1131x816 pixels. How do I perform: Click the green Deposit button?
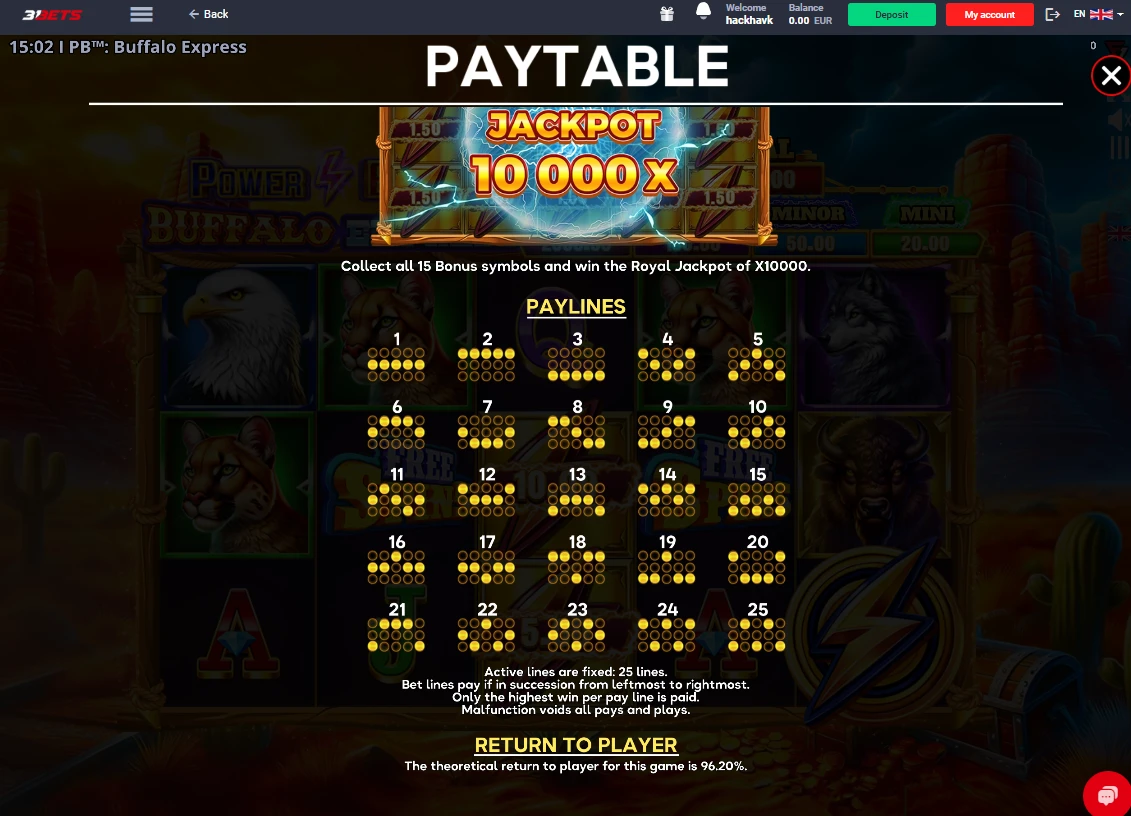892,14
